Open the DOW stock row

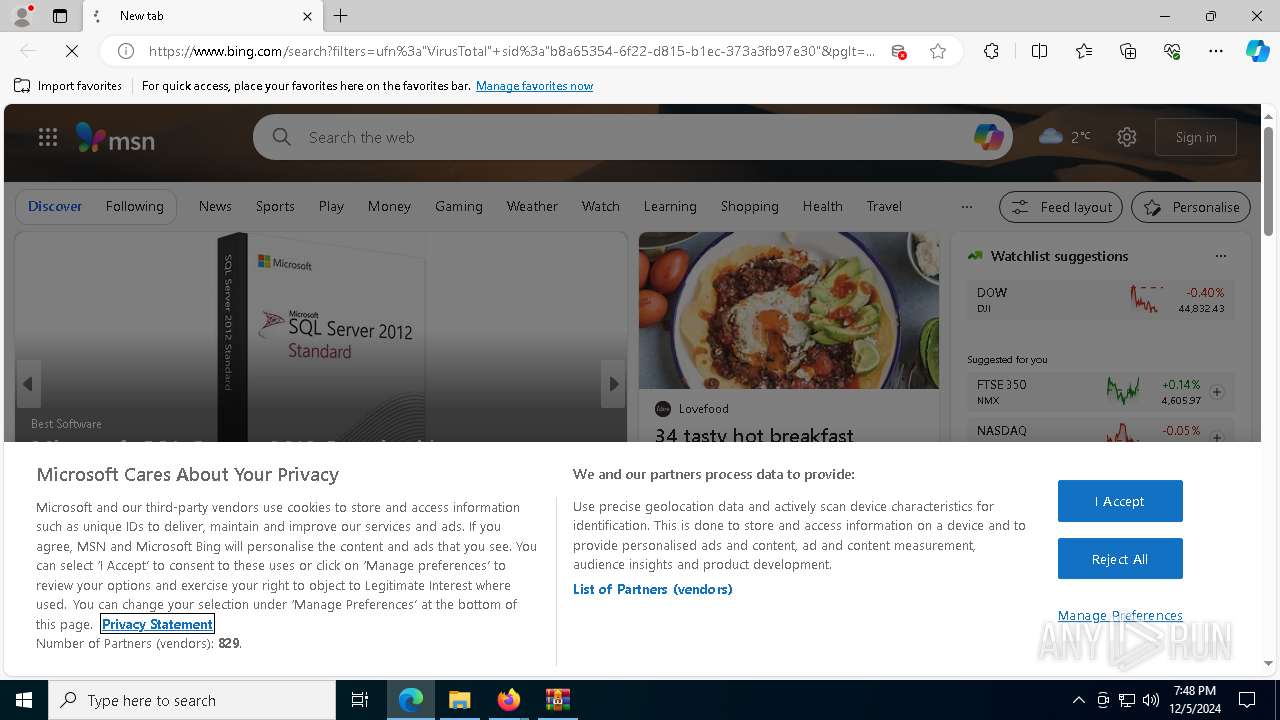click(x=1101, y=300)
